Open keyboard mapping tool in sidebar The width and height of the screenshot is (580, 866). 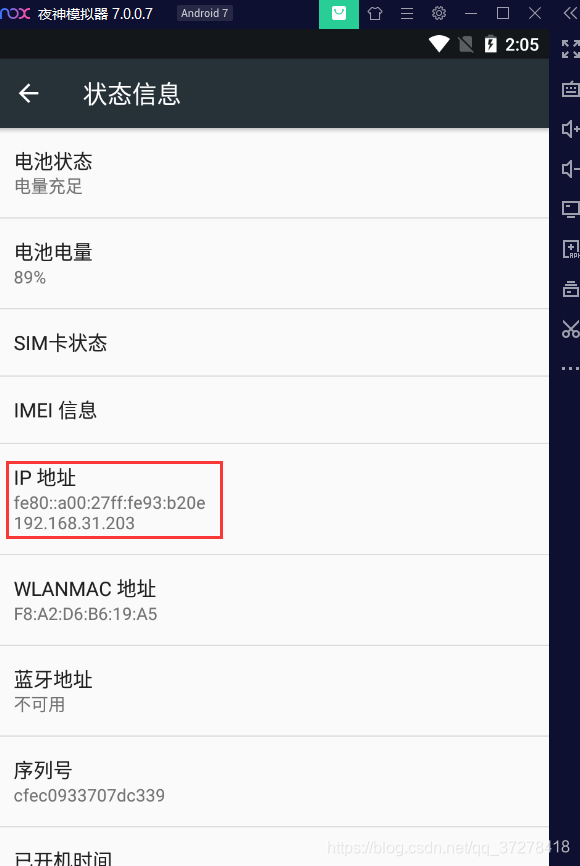point(571,89)
